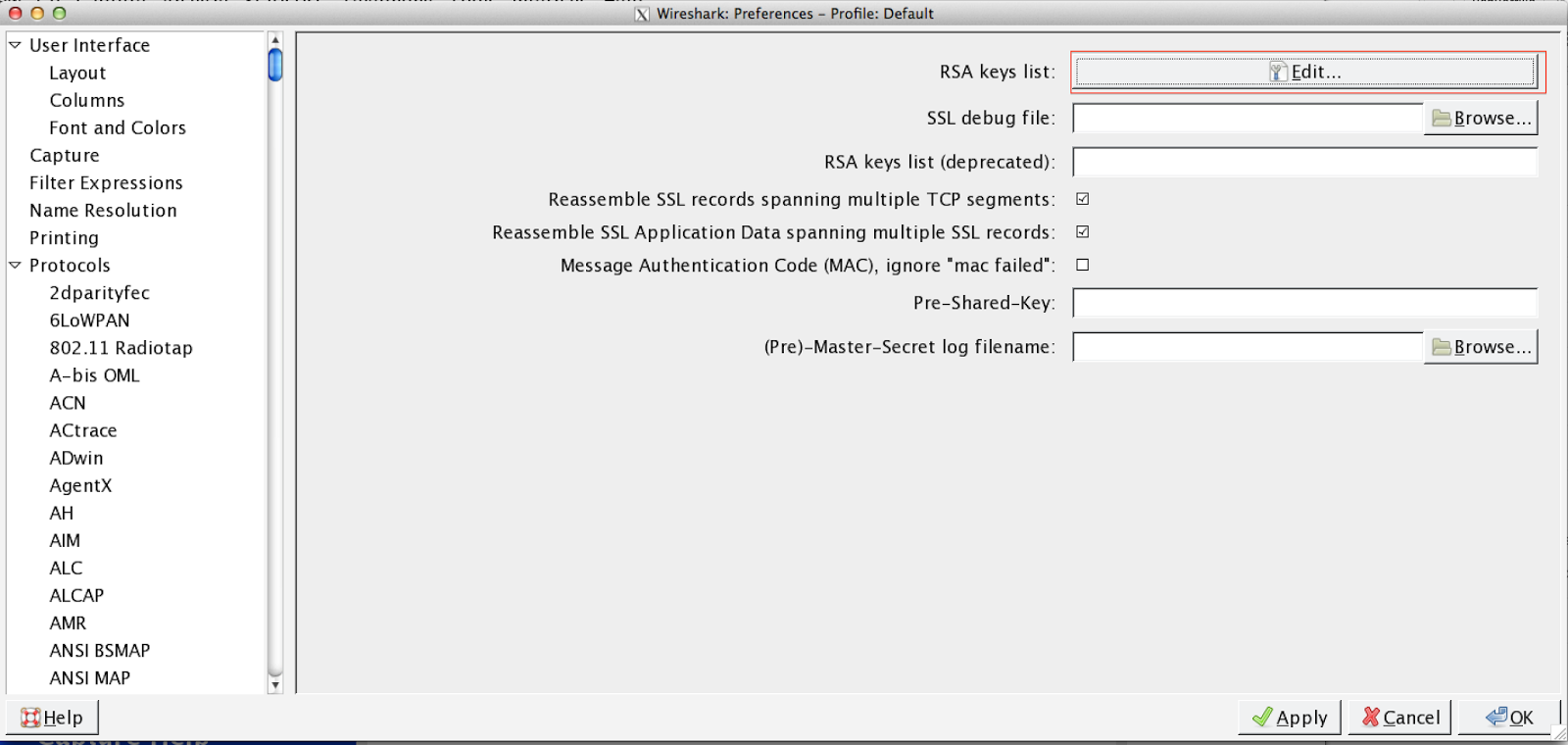Enable ignore "mac failed" checkbox
The height and width of the screenshot is (745, 1568).
[1083, 265]
